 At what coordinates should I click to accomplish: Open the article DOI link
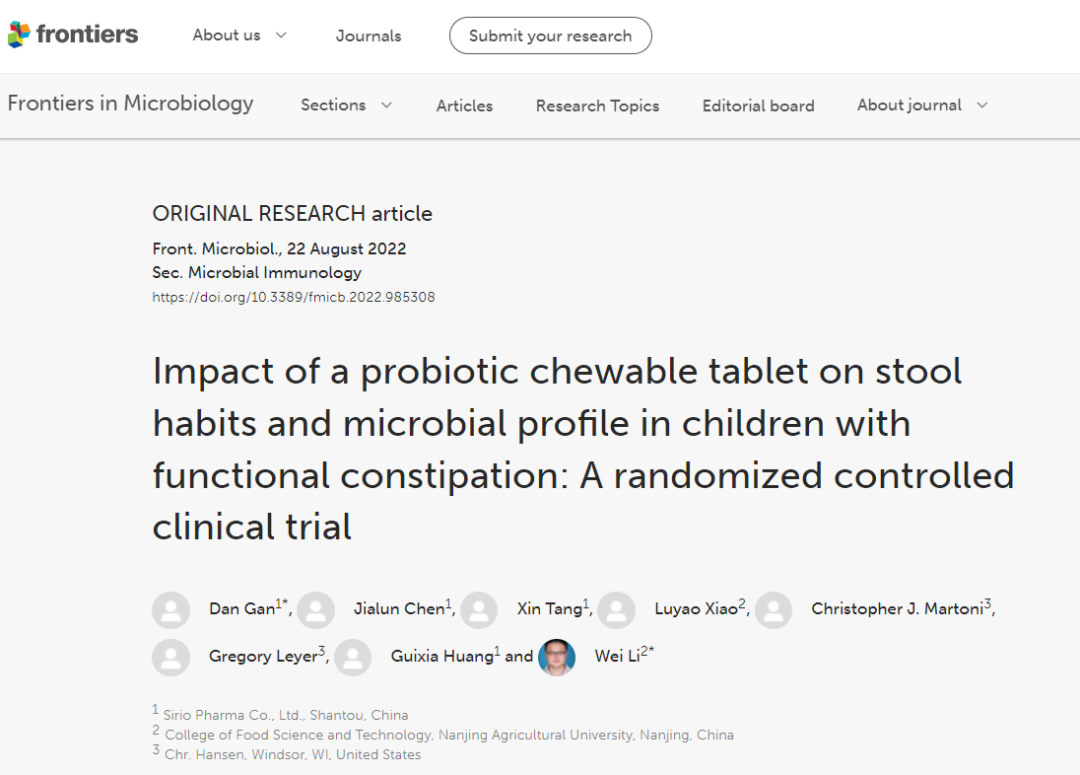293,297
